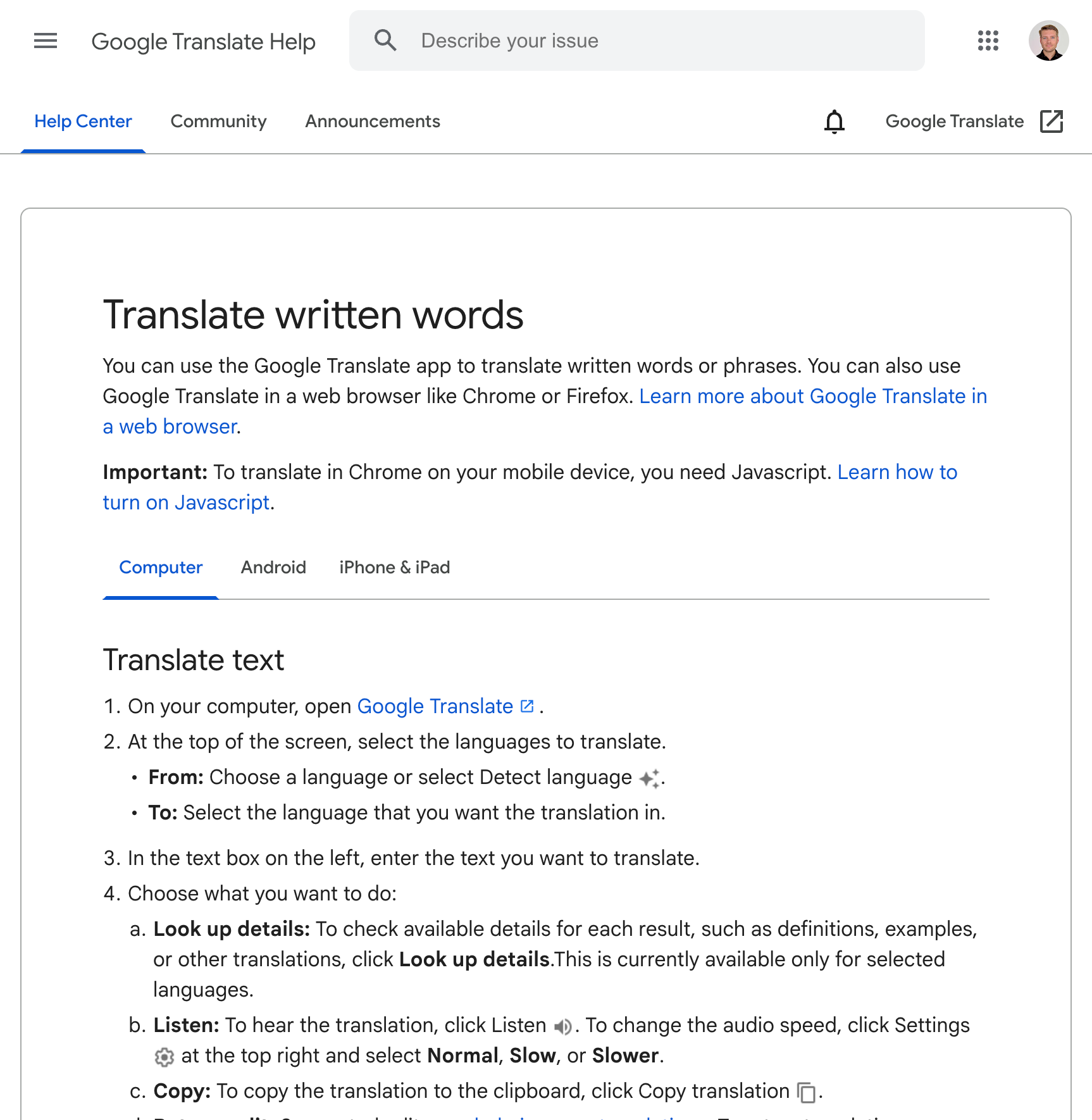Viewport: 1092px width, 1120px height.
Task: Click the Detect language sparkle icon
Action: 650,778
